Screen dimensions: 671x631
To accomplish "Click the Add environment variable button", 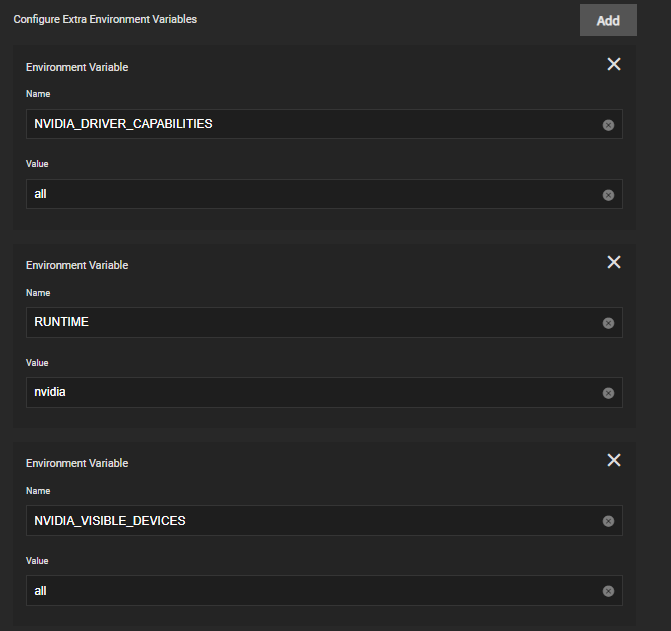I will click(x=608, y=20).
